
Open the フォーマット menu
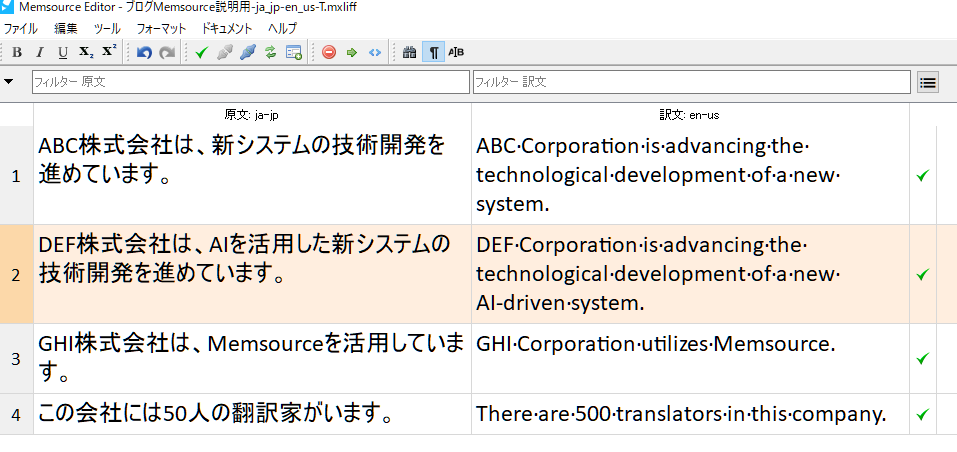click(x=161, y=29)
